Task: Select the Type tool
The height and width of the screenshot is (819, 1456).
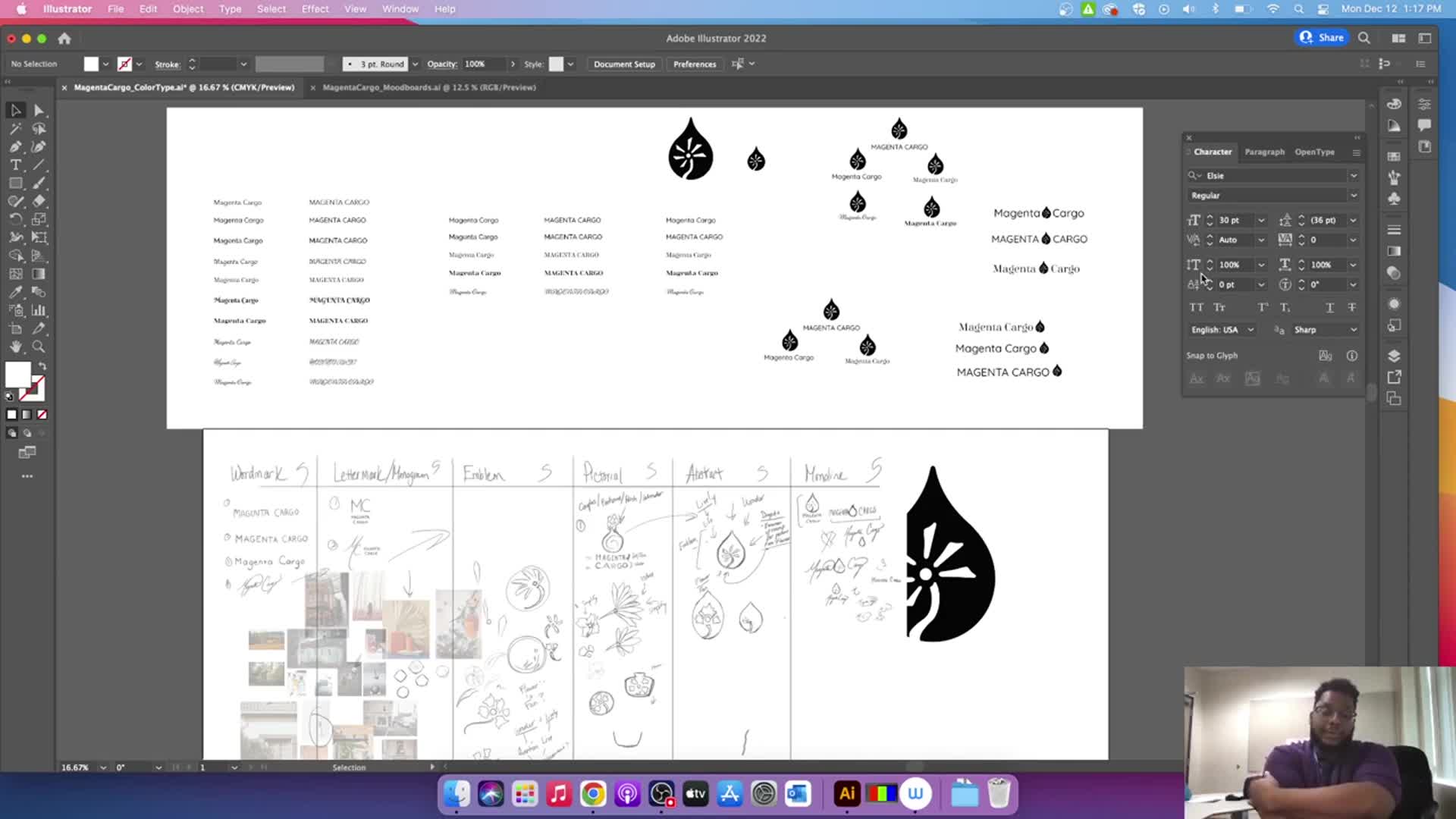Action: tap(15, 165)
